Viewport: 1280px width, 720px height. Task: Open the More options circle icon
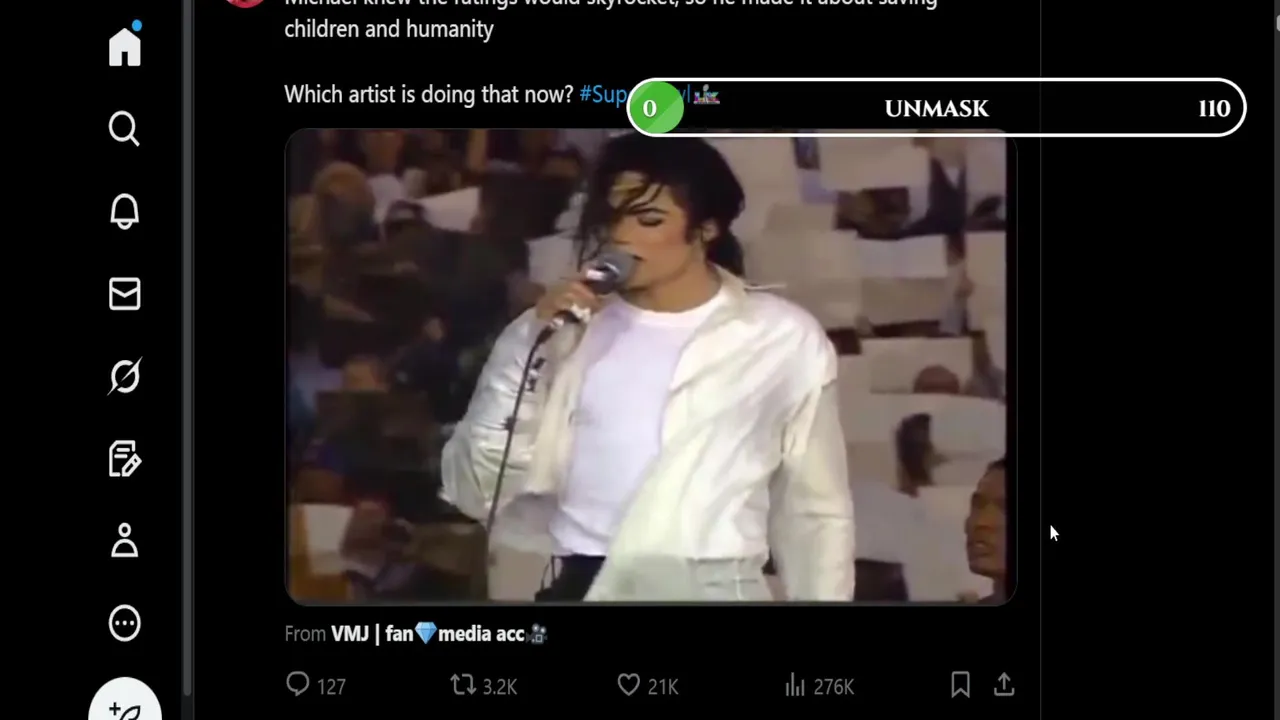point(125,623)
